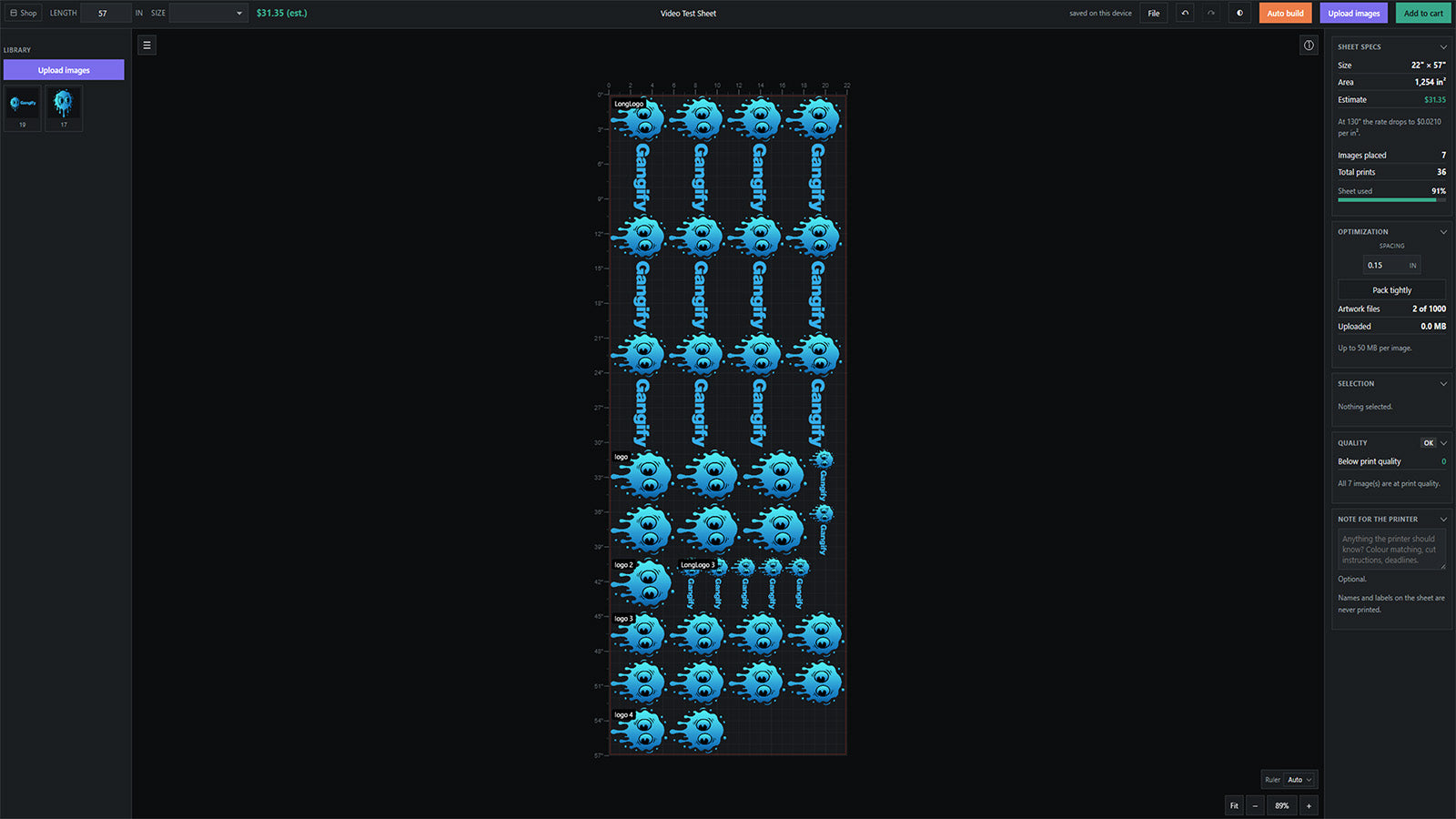The height and width of the screenshot is (819, 1456).
Task: Select the second library thumbnail
Action: [64, 107]
